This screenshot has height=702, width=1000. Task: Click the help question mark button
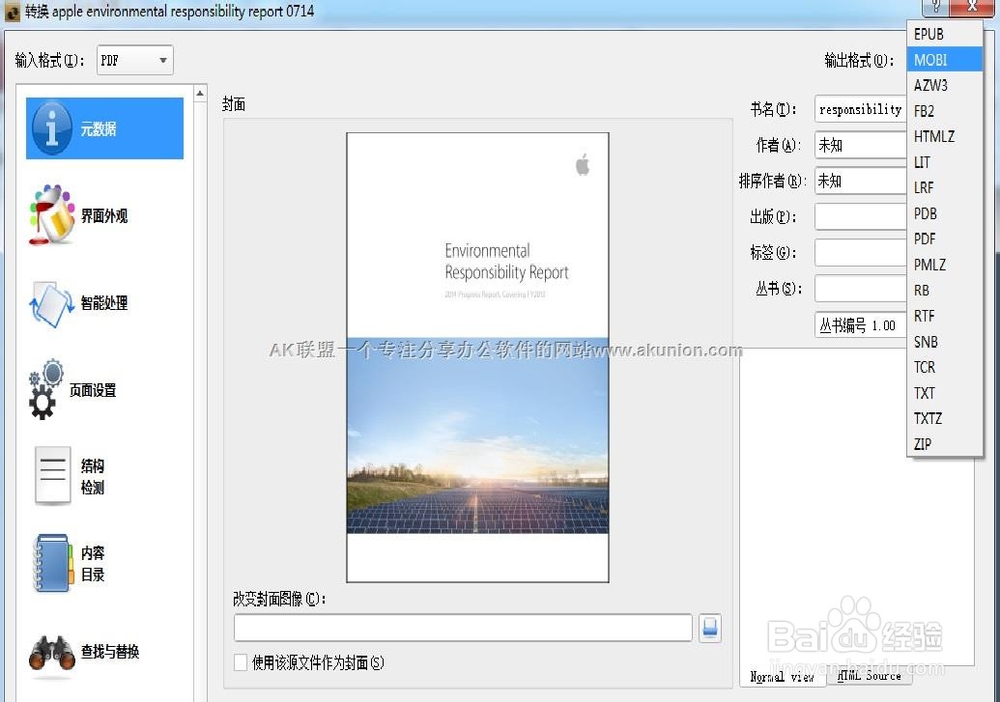tap(937, 8)
